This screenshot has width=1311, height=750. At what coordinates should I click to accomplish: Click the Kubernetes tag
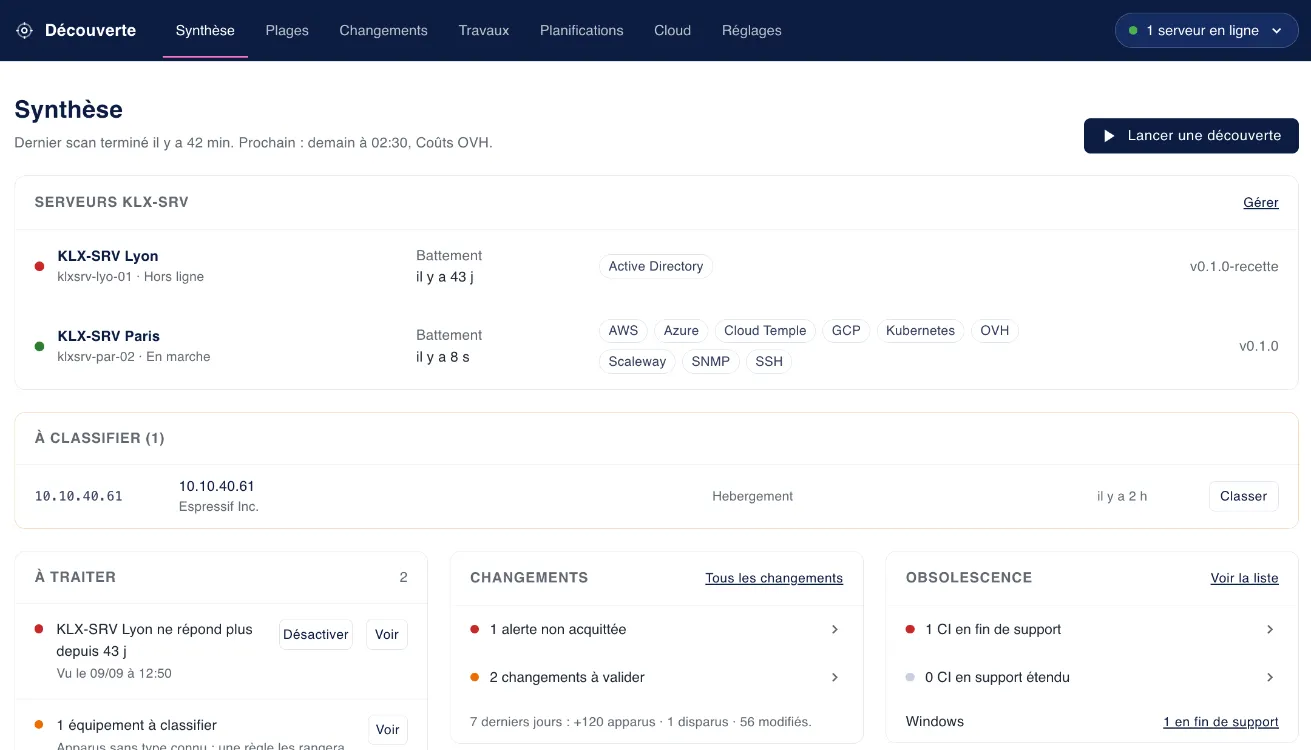[921, 331]
